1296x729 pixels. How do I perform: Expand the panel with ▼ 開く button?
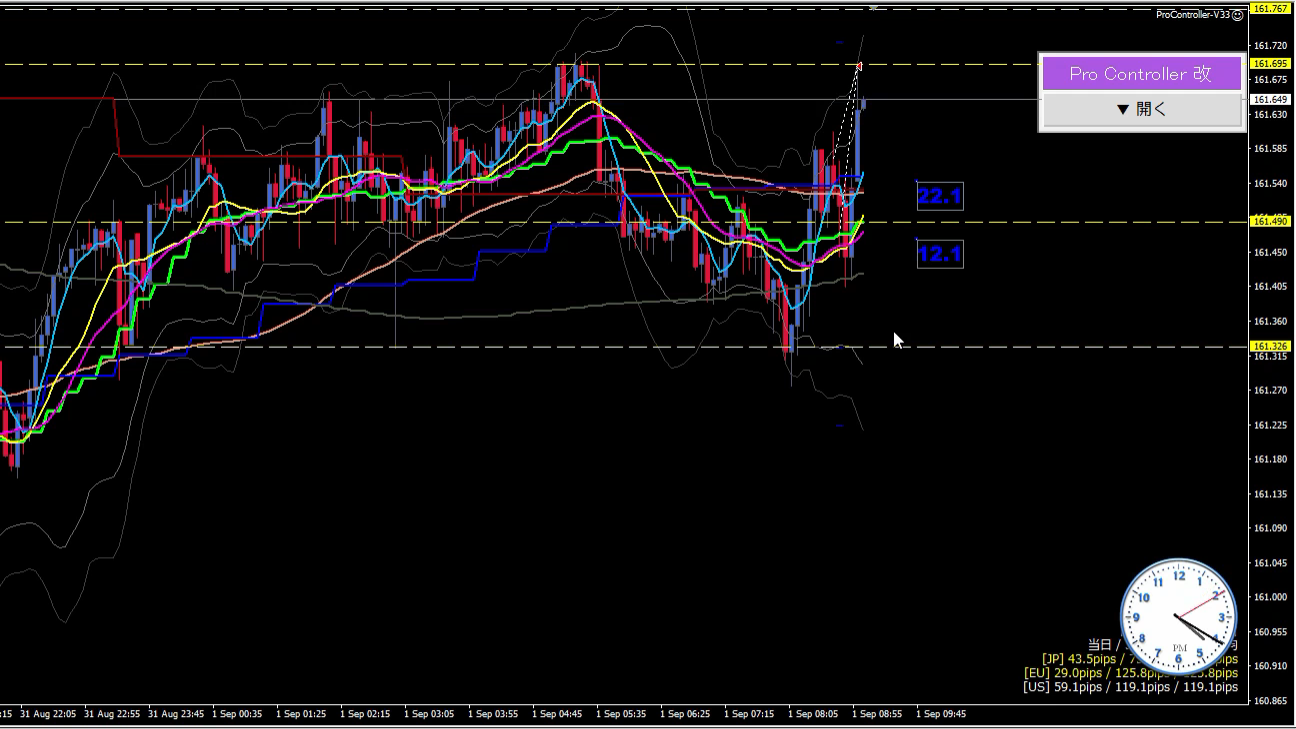[1140, 109]
